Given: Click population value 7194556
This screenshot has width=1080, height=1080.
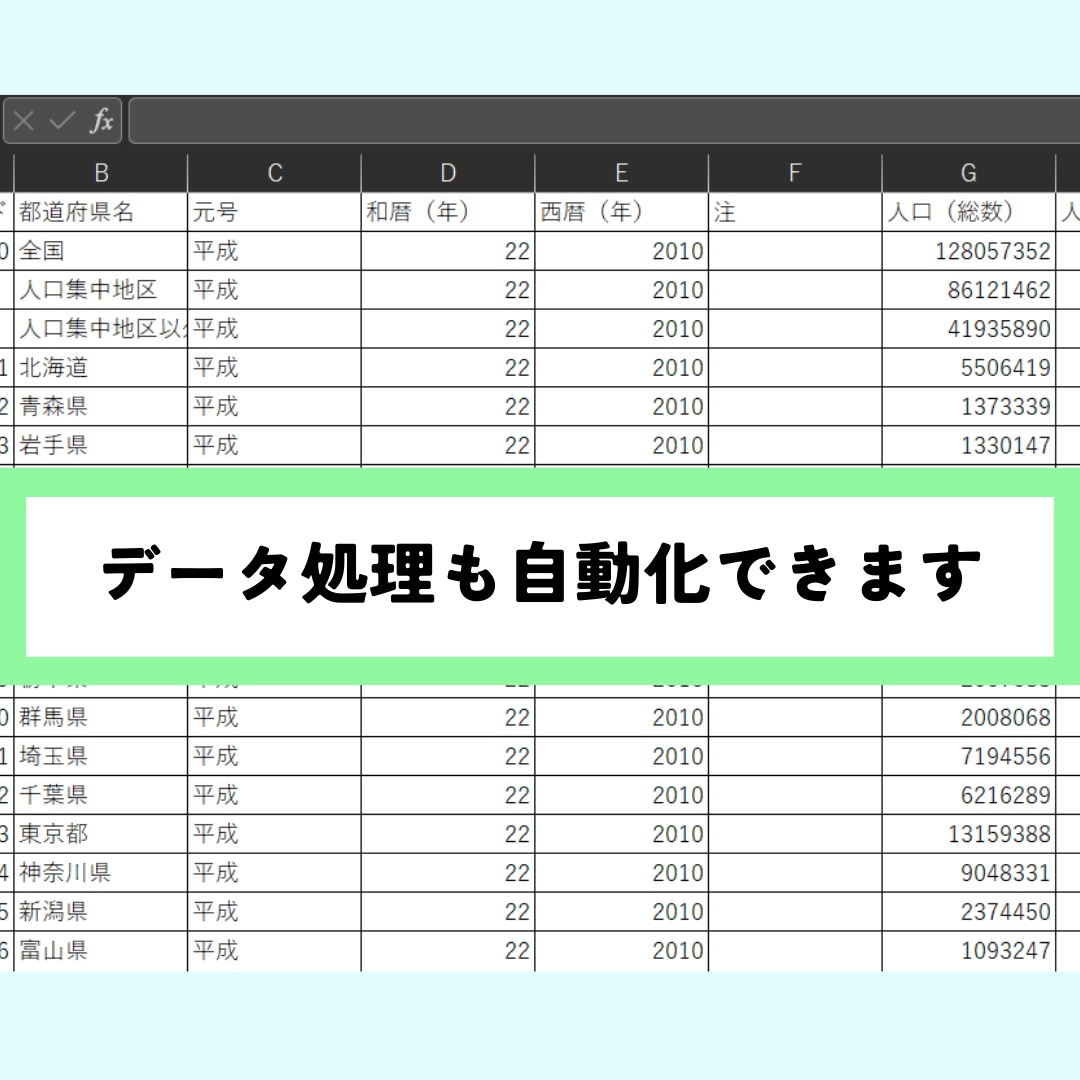Looking at the screenshot, I should (x=969, y=756).
